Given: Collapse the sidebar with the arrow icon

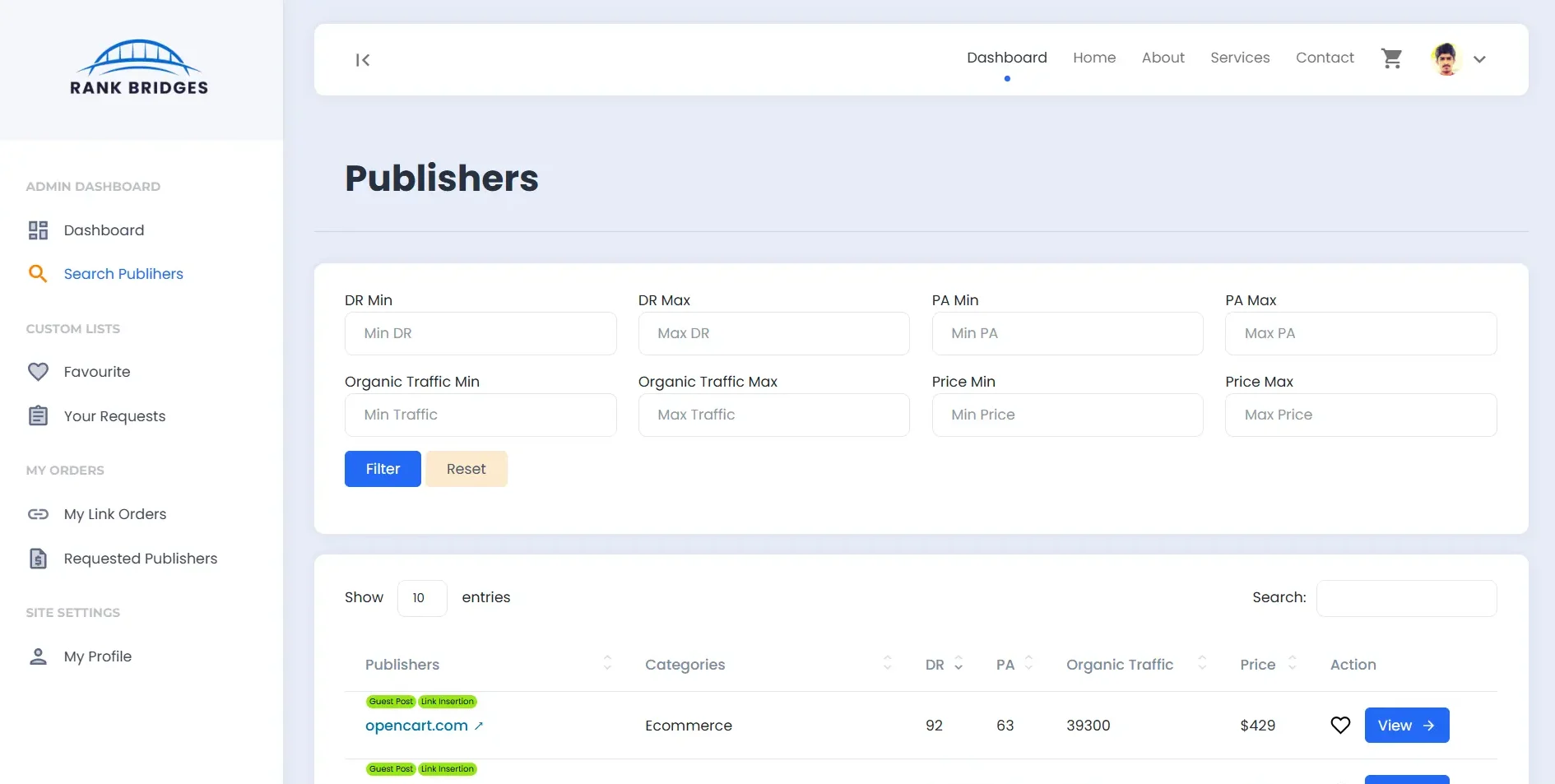Looking at the screenshot, I should coord(362,60).
